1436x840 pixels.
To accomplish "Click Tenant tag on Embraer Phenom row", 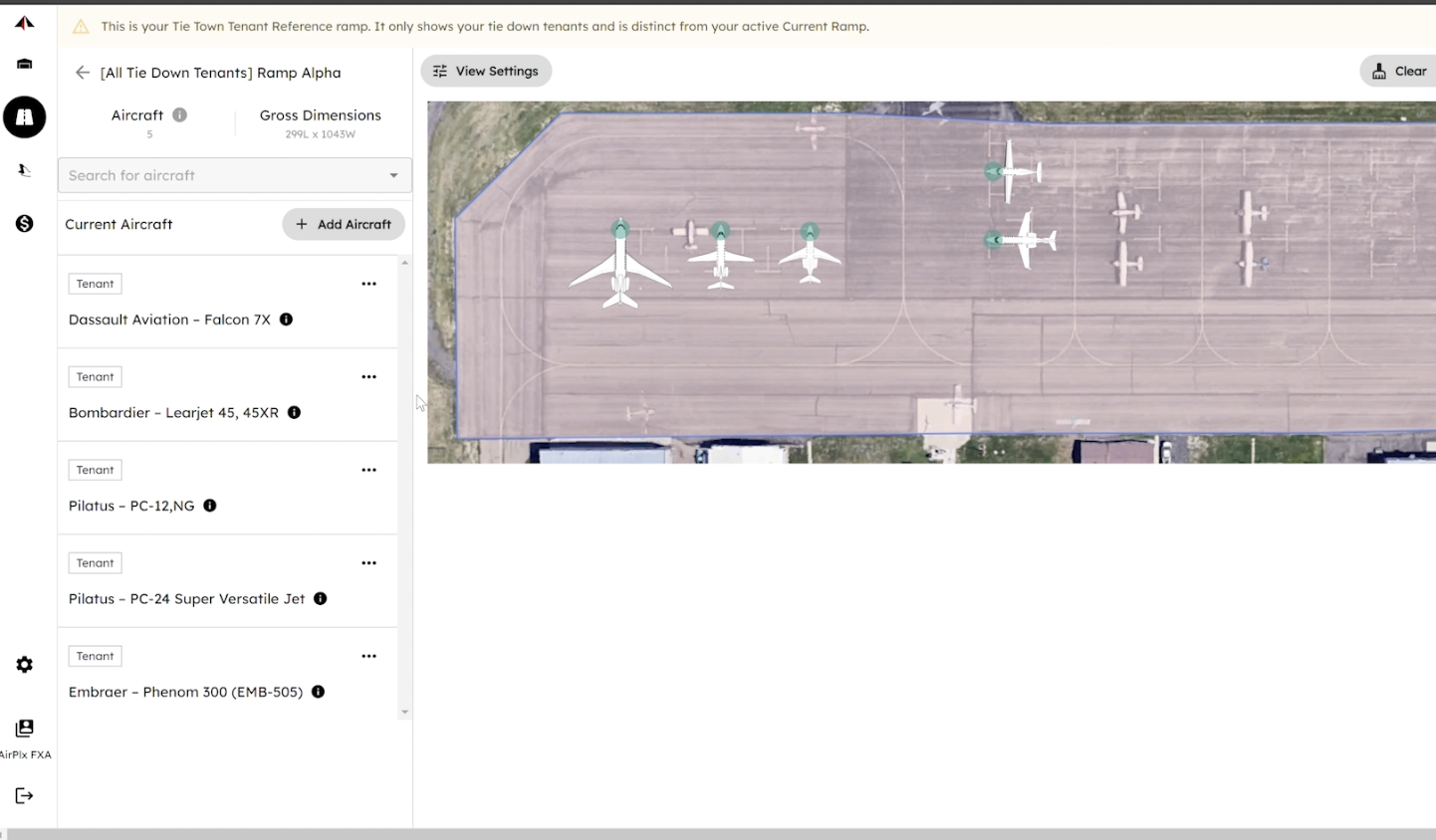I will pos(96,656).
